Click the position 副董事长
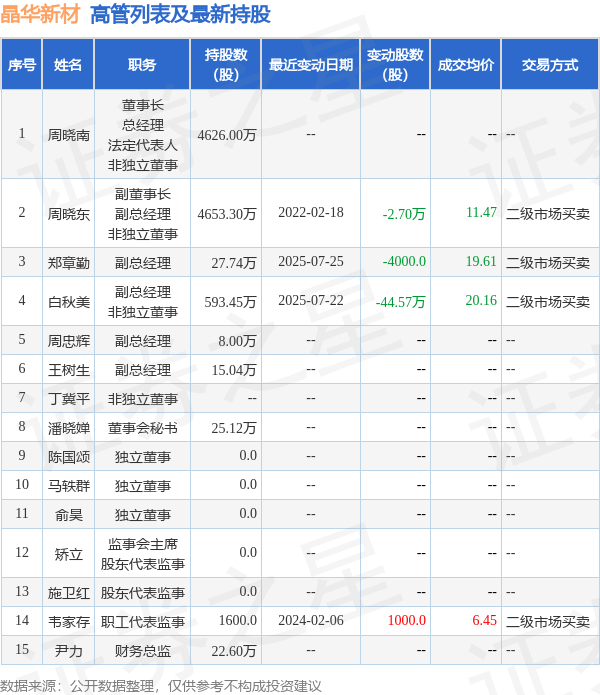Screen dimensions: 600x695 (142, 194)
